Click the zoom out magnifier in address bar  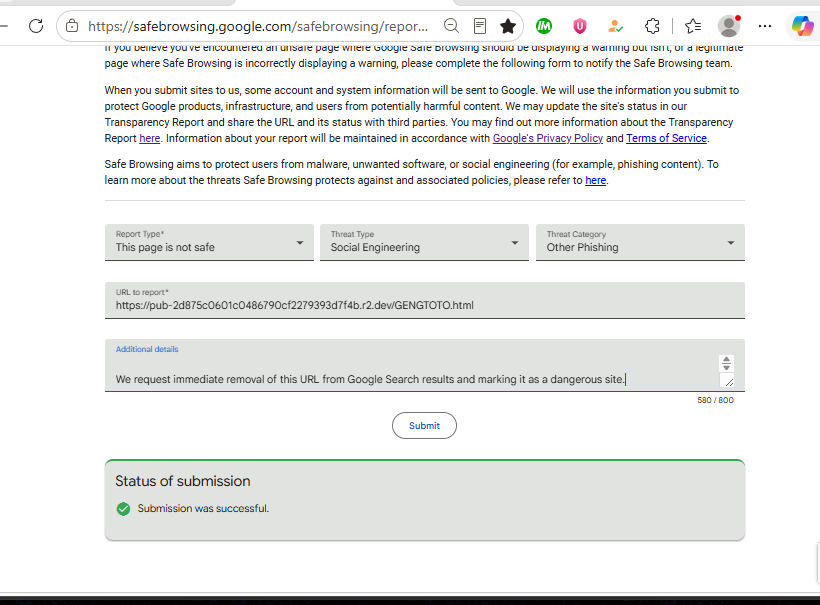pyautogui.click(x=451, y=26)
